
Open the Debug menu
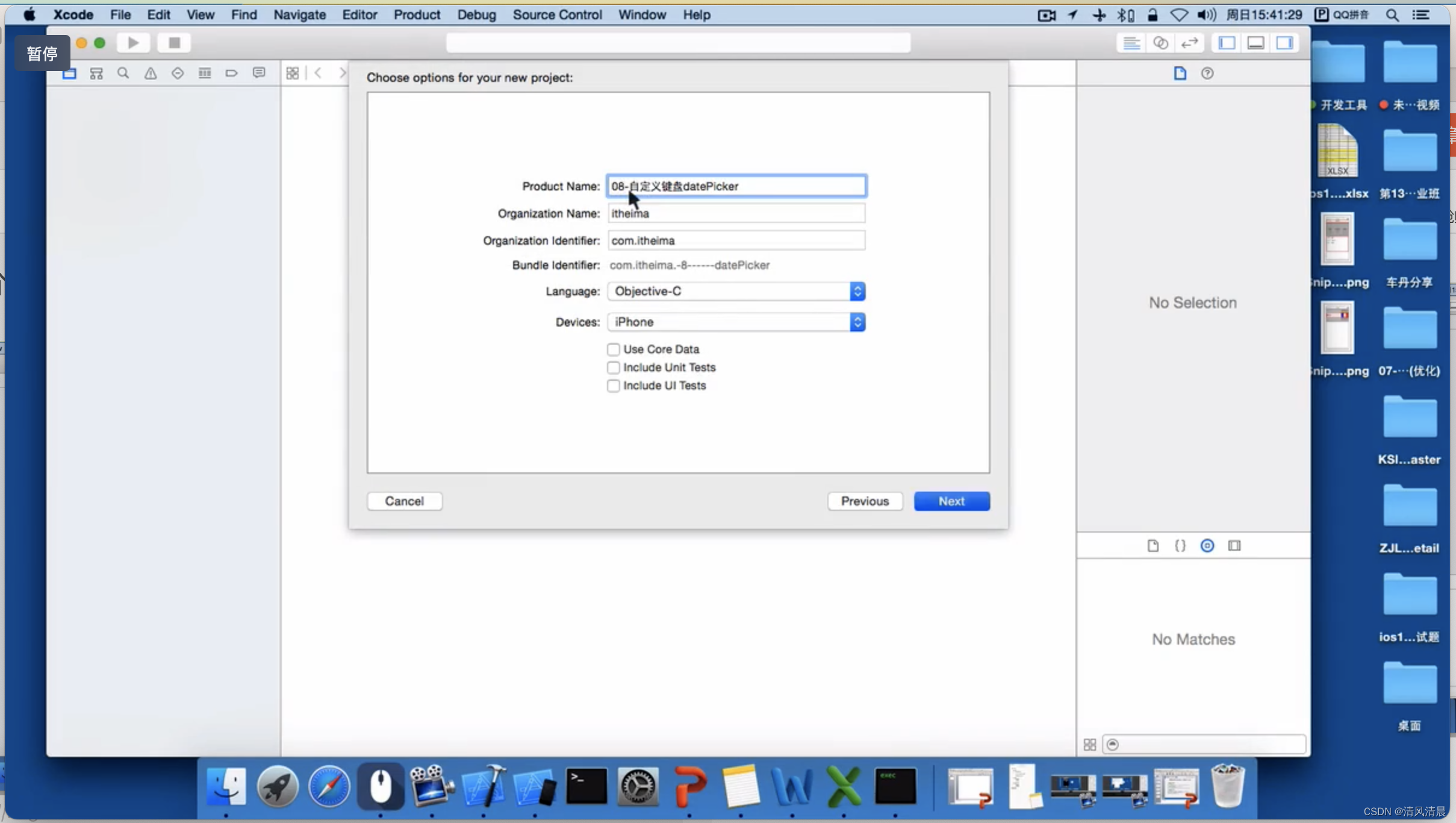point(476,14)
